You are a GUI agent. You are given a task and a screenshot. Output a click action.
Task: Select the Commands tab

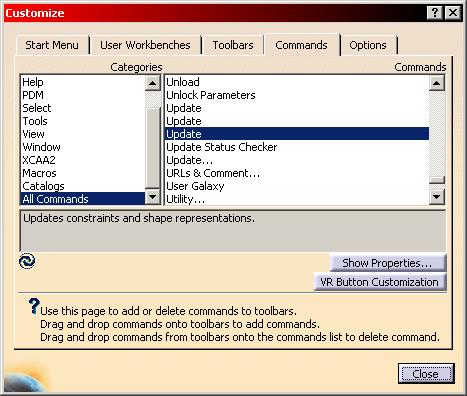pyautogui.click(x=301, y=45)
